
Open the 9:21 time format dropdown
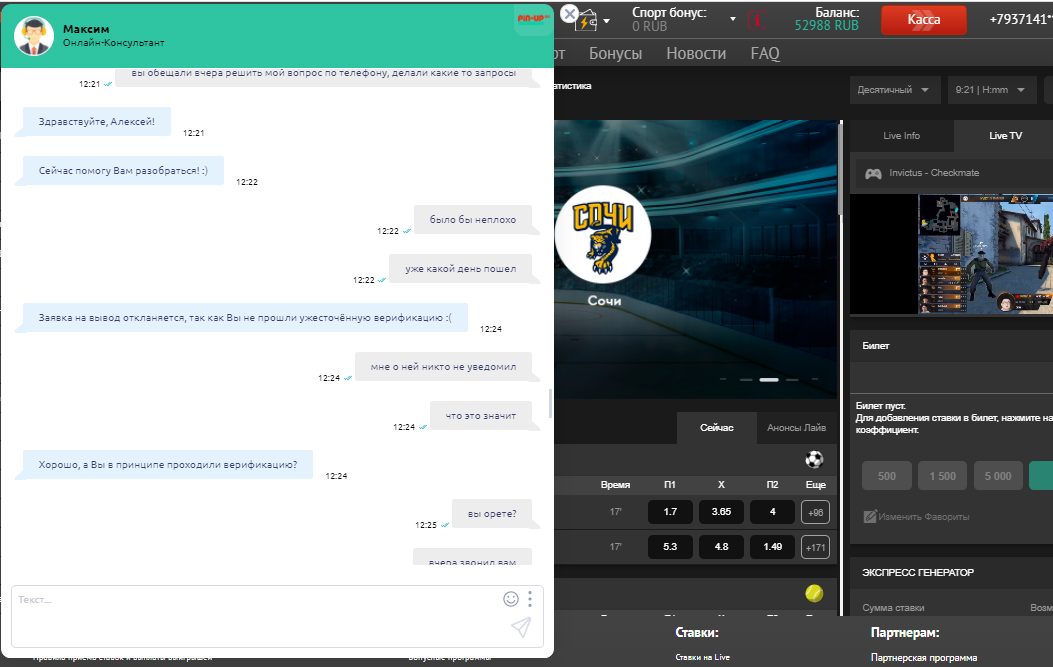tap(992, 90)
